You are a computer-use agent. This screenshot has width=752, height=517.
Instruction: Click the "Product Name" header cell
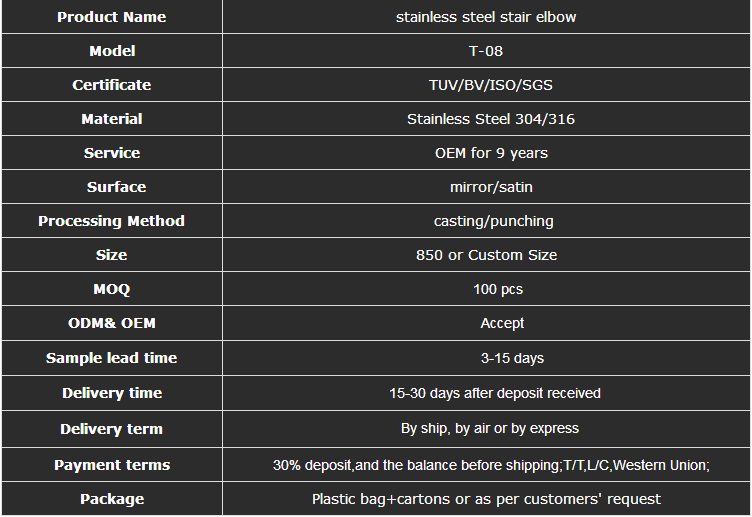coord(112,17)
